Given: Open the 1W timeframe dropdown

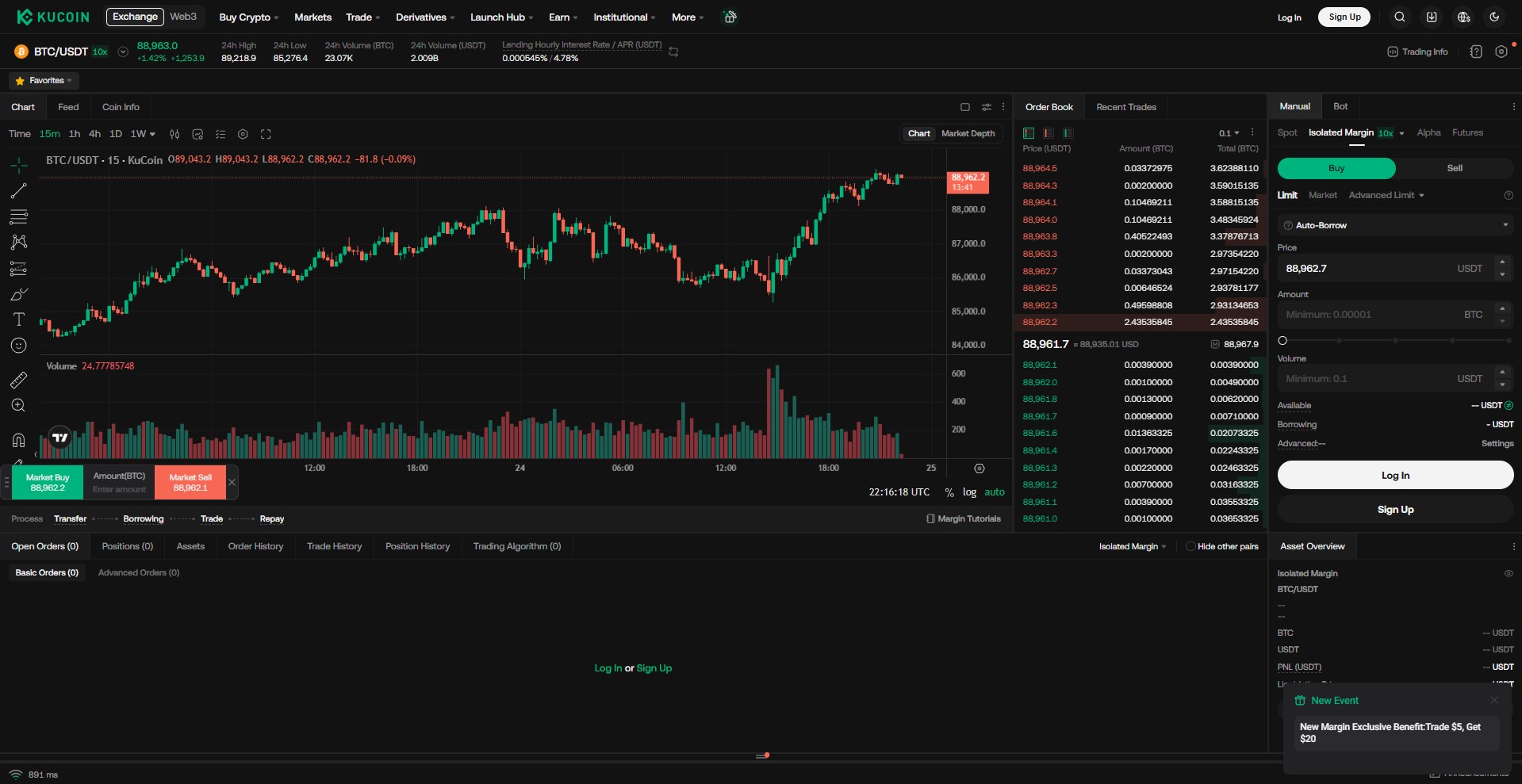Looking at the screenshot, I should (143, 134).
